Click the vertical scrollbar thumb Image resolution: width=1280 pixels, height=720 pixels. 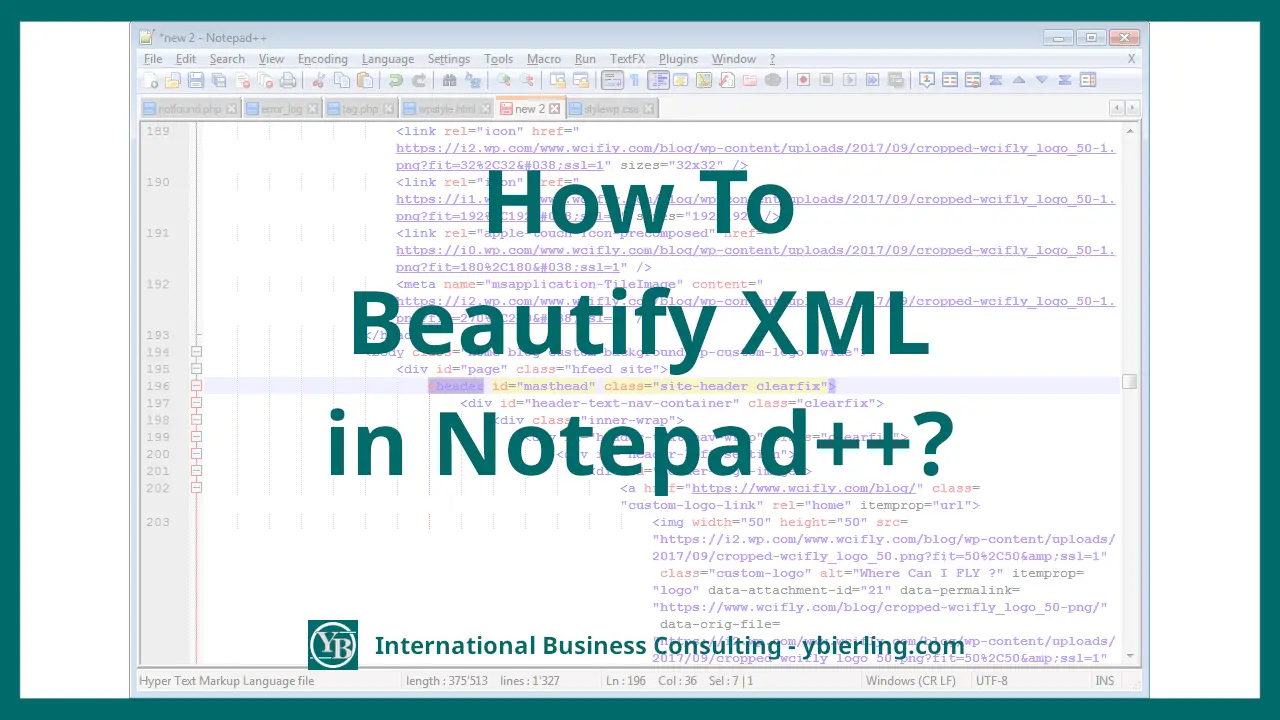(x=1130, y=382)
